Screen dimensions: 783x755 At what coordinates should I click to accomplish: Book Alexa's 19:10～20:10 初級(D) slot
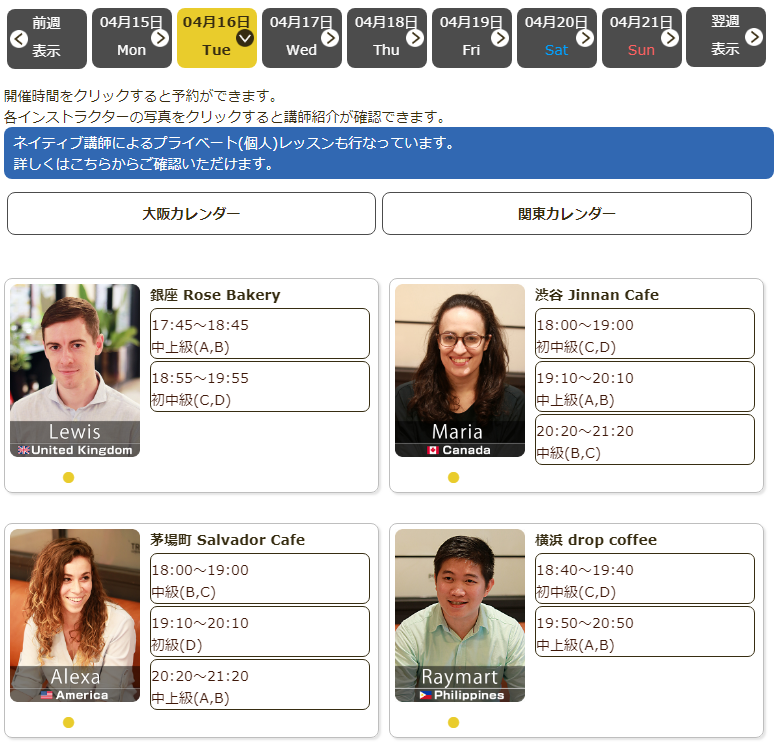point(260,632)
